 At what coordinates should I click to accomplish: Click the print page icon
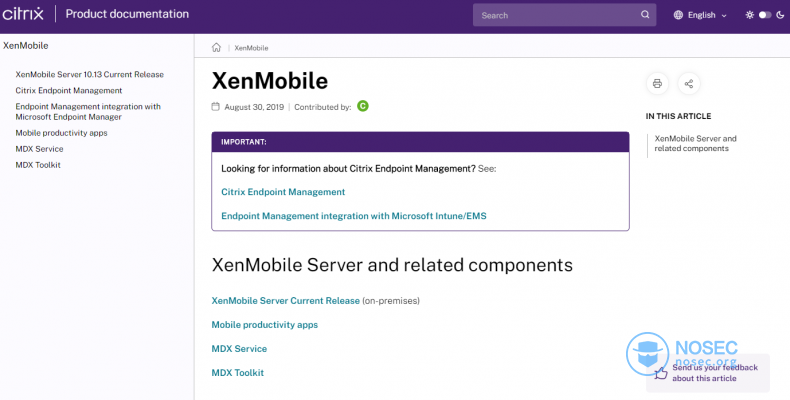(x=657, y=84)
